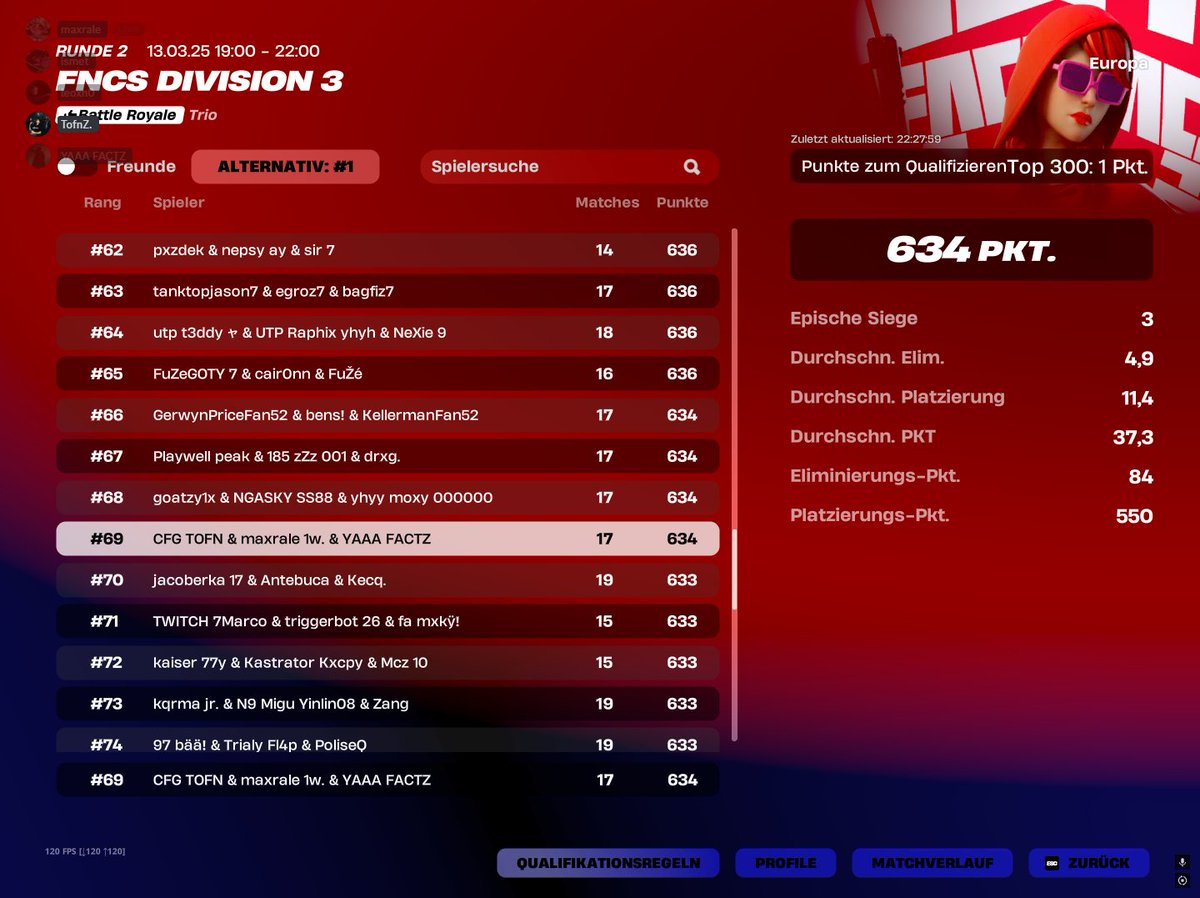This screenshot has height=898, width=1200.
Task: Select row #74 97 bää! & Trialy
Action: 388,741
